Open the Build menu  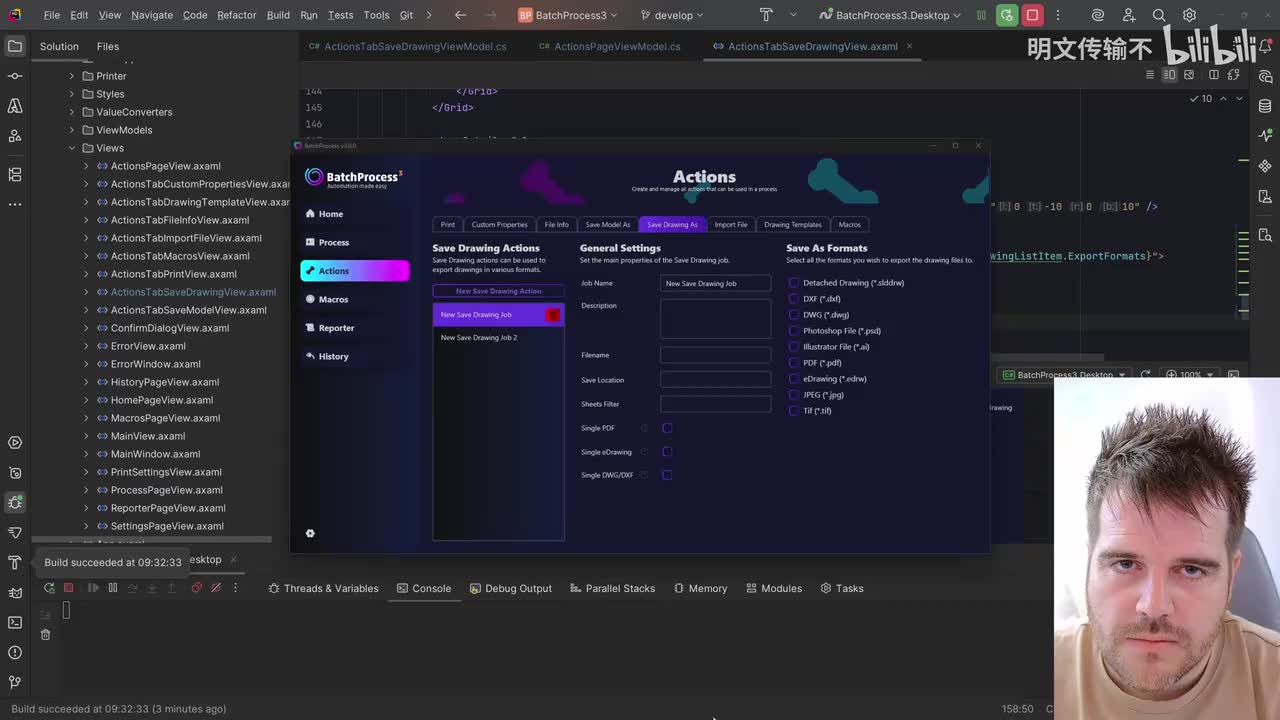point(278,15)
